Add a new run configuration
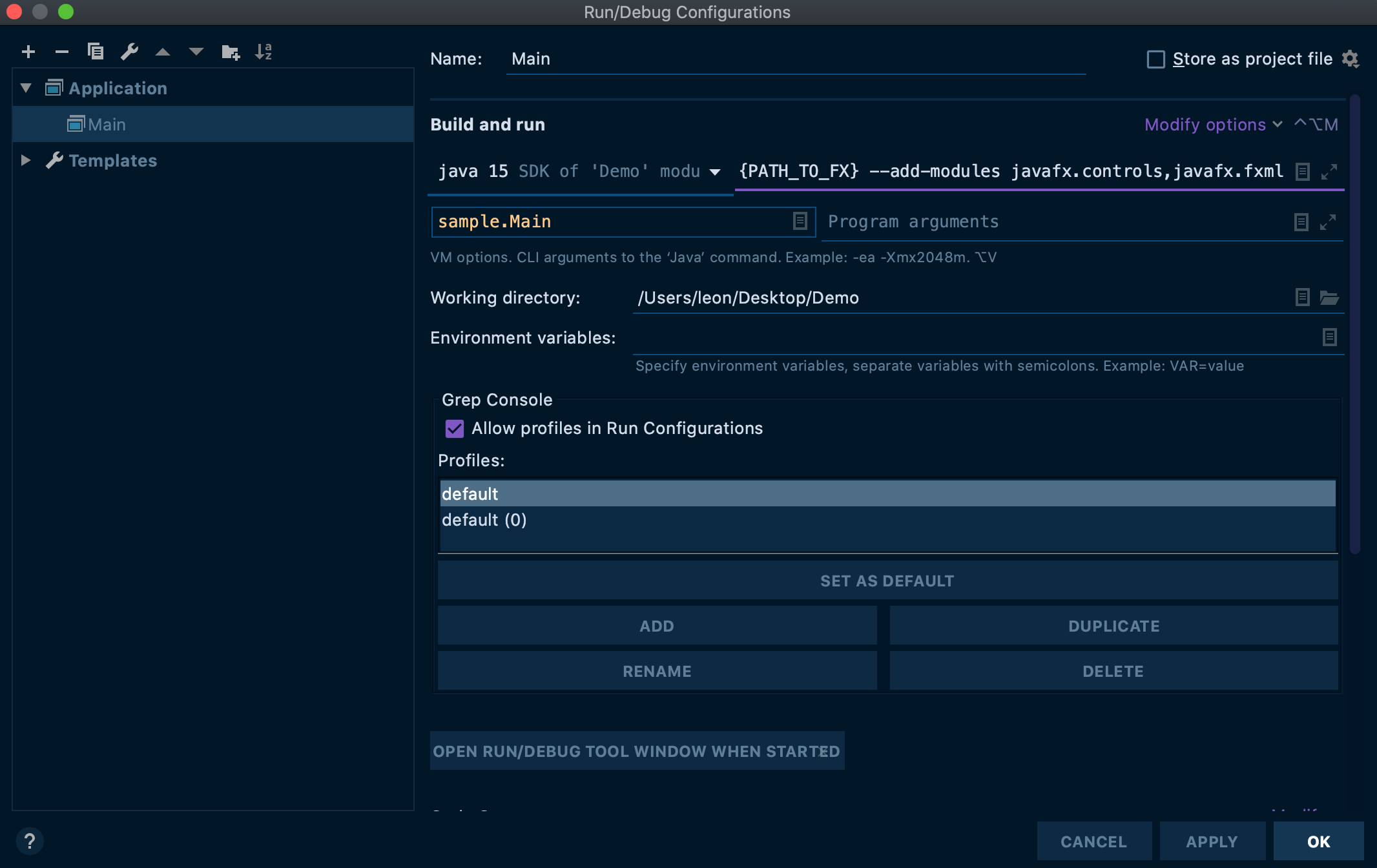1377x868 pixels. 28,52
